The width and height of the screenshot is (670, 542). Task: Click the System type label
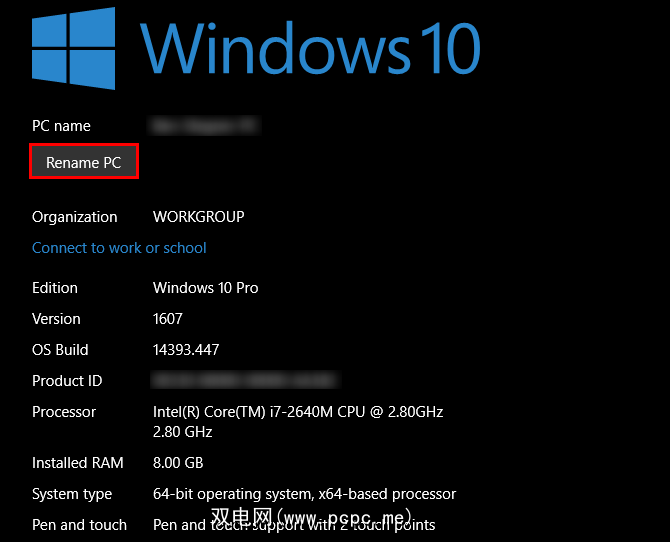pos(72,495)
